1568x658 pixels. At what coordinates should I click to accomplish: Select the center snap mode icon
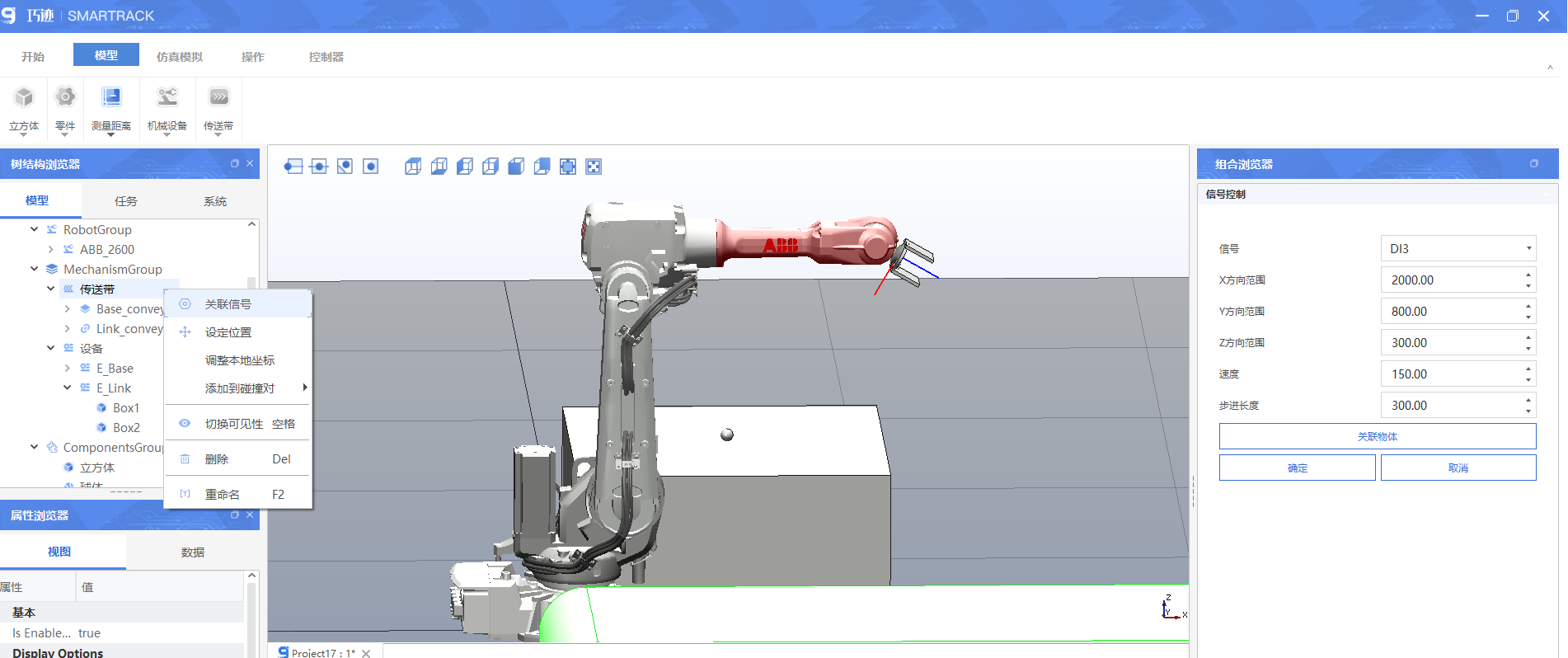tap(371, 167)
